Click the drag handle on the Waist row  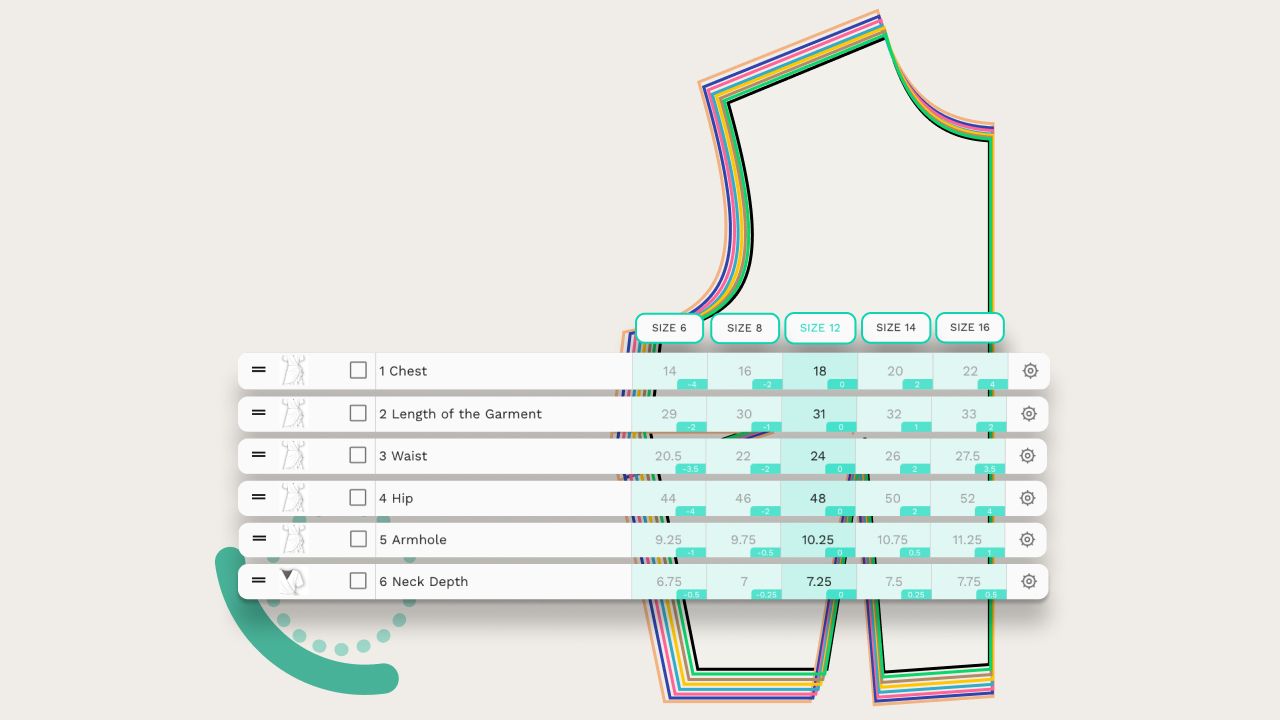[258, 455]
